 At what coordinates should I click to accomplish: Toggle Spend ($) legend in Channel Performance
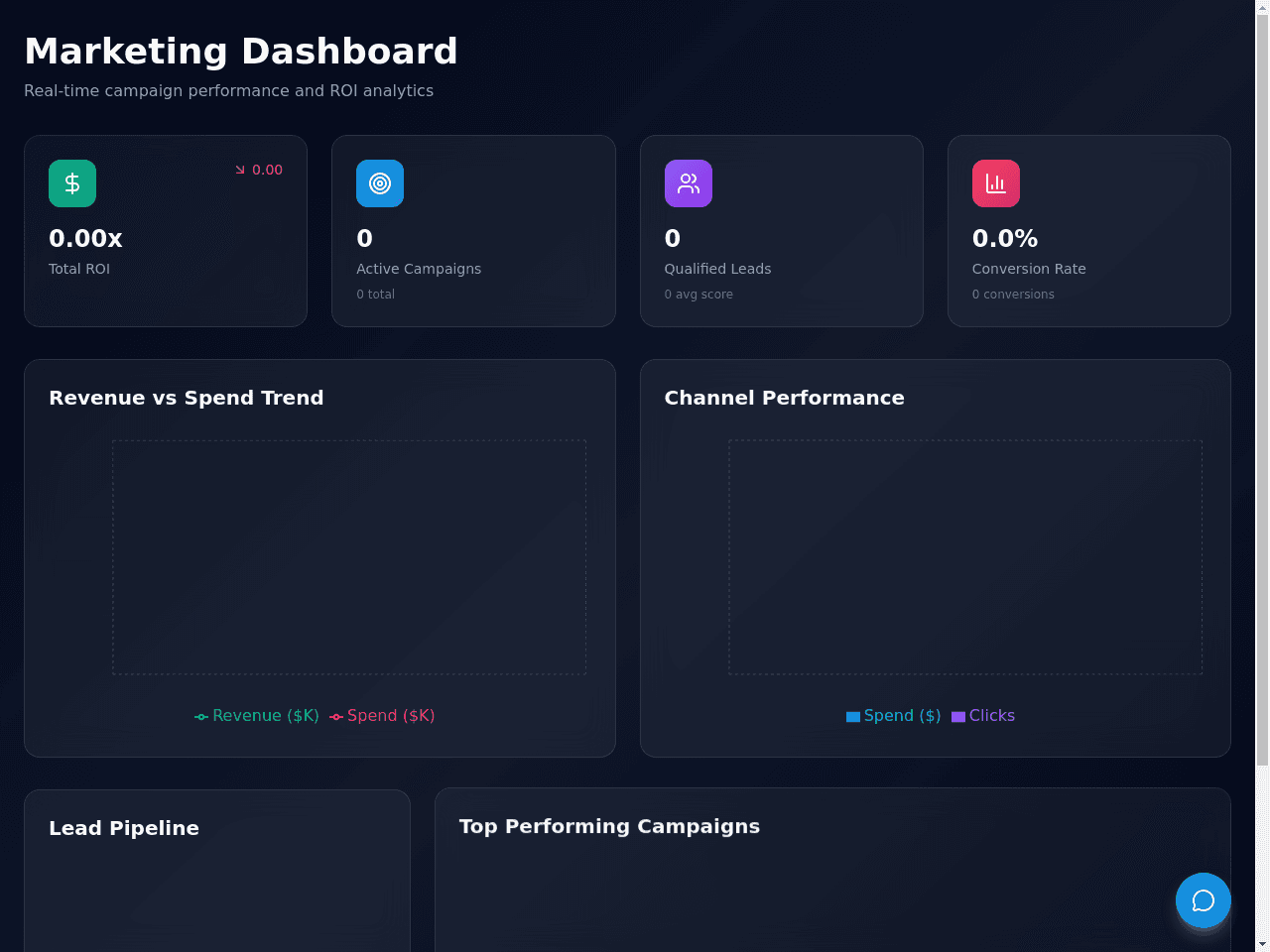[894, 716]
